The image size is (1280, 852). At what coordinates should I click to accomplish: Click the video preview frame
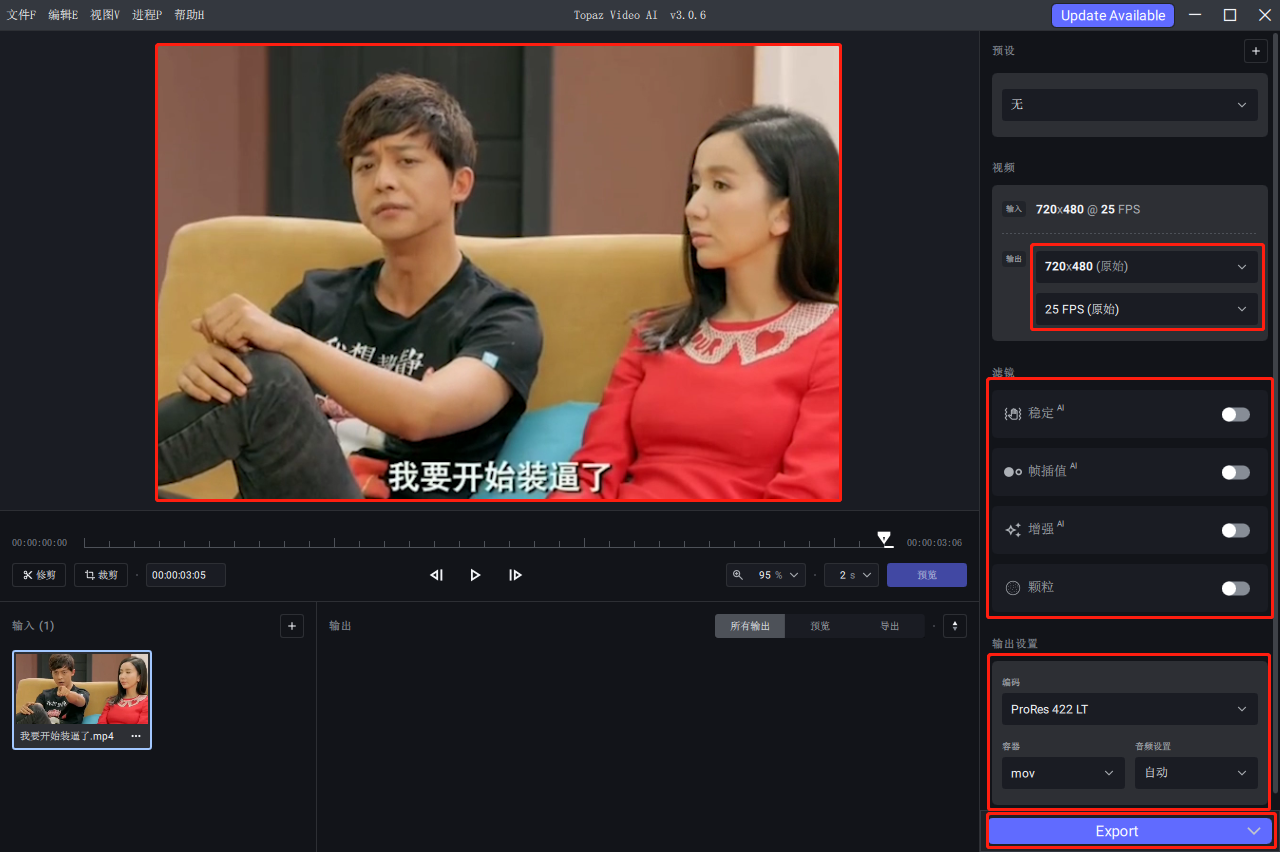tap(498, 272)
